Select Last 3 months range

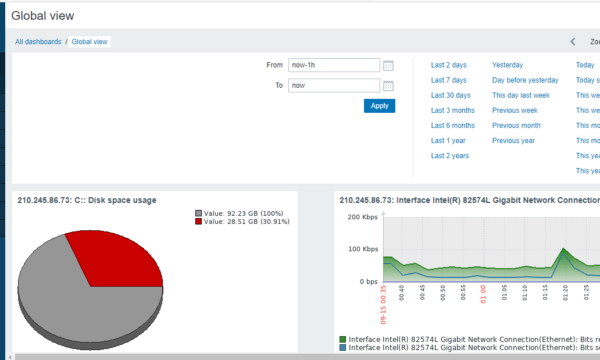pyautogui.click(x=453, y=110)
